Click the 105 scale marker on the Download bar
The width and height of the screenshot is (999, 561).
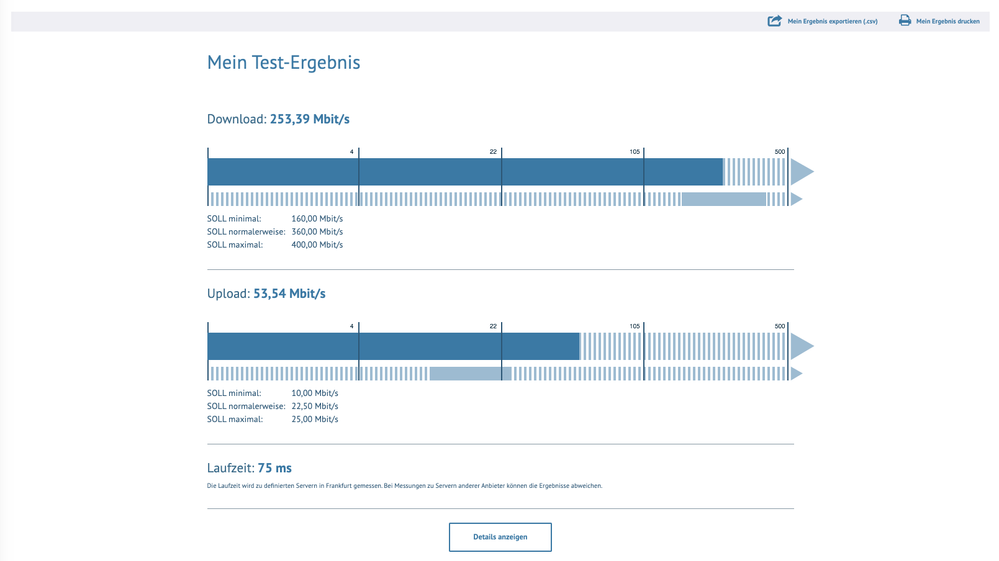point(635,152)
